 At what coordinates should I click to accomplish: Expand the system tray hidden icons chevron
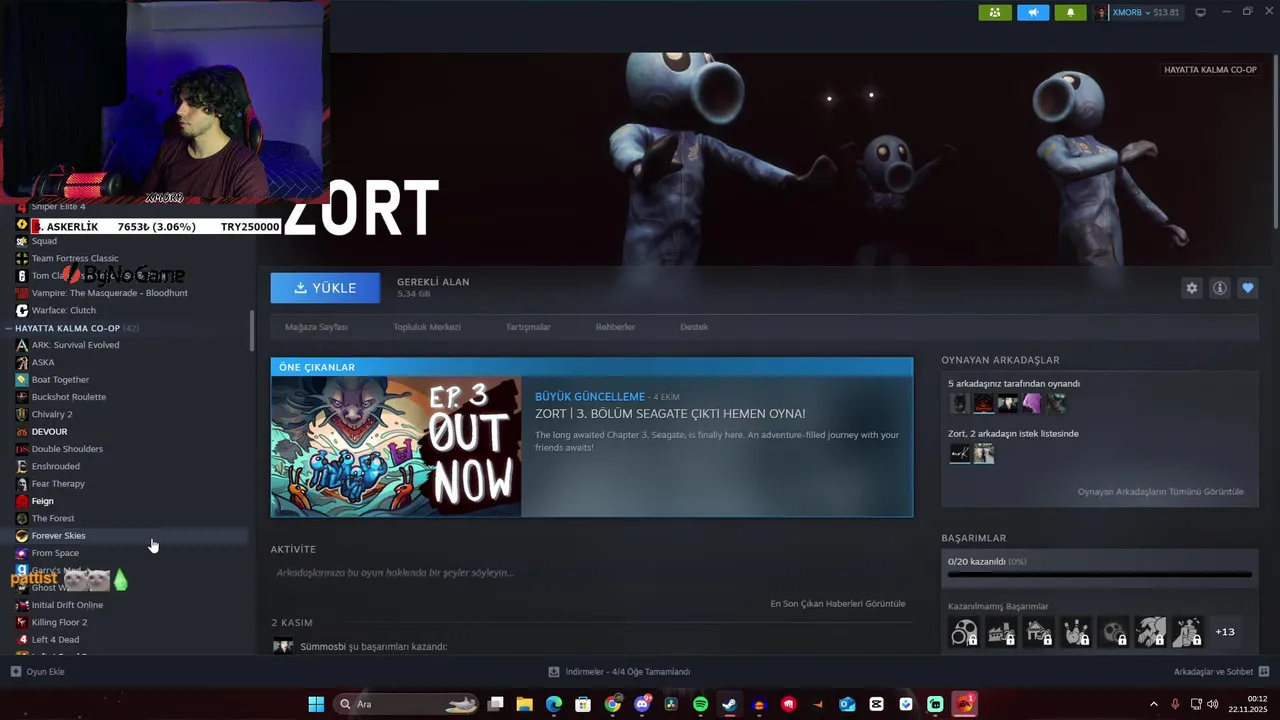[1153, 704]
